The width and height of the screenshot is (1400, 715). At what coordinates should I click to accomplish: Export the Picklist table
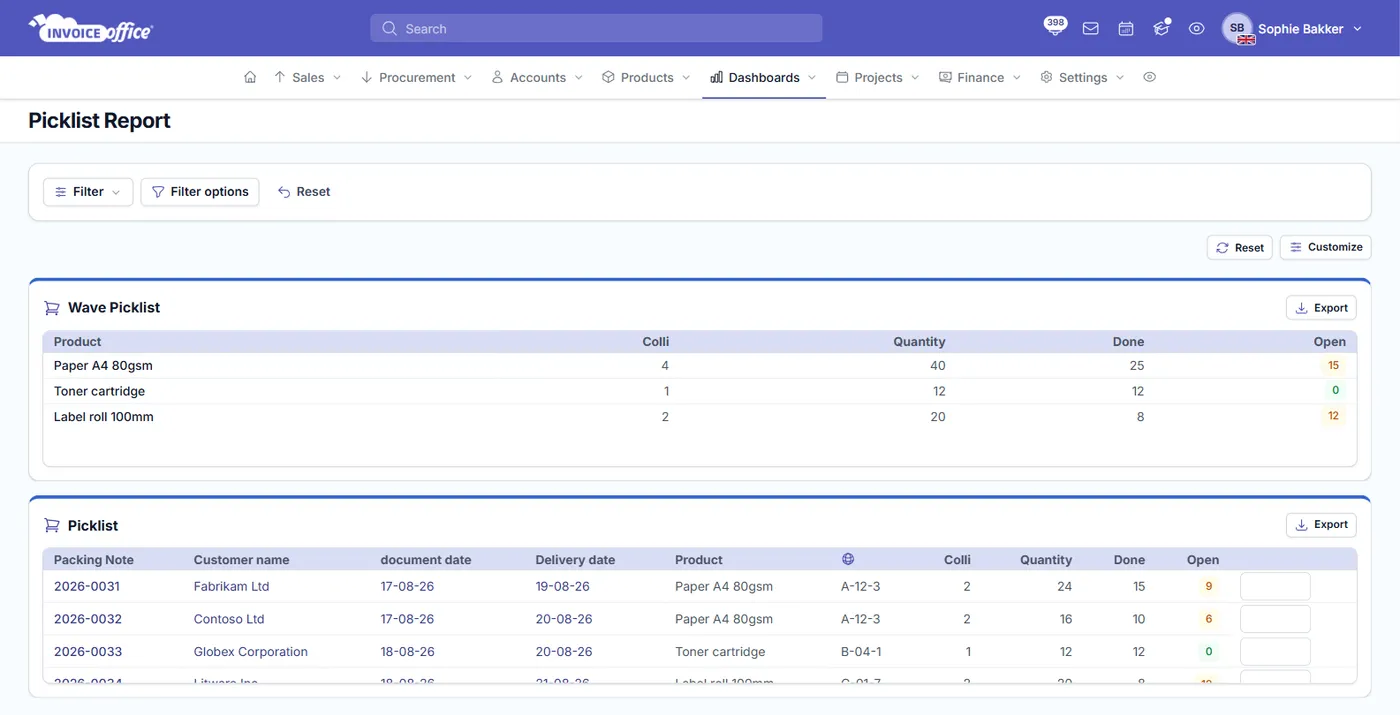1321,525
